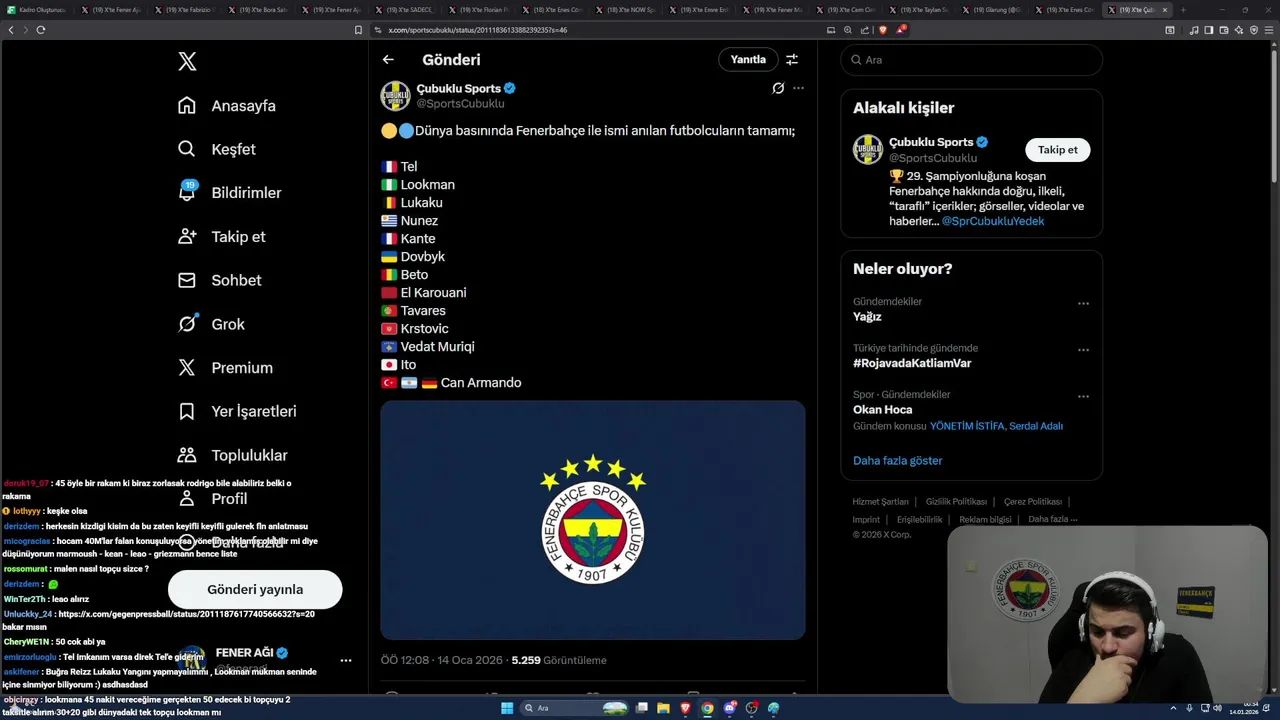The width and height of the screenshot is (1280, 720).
Task: Open Yer İşaretleri bookmarks
Action: [237, 412]
